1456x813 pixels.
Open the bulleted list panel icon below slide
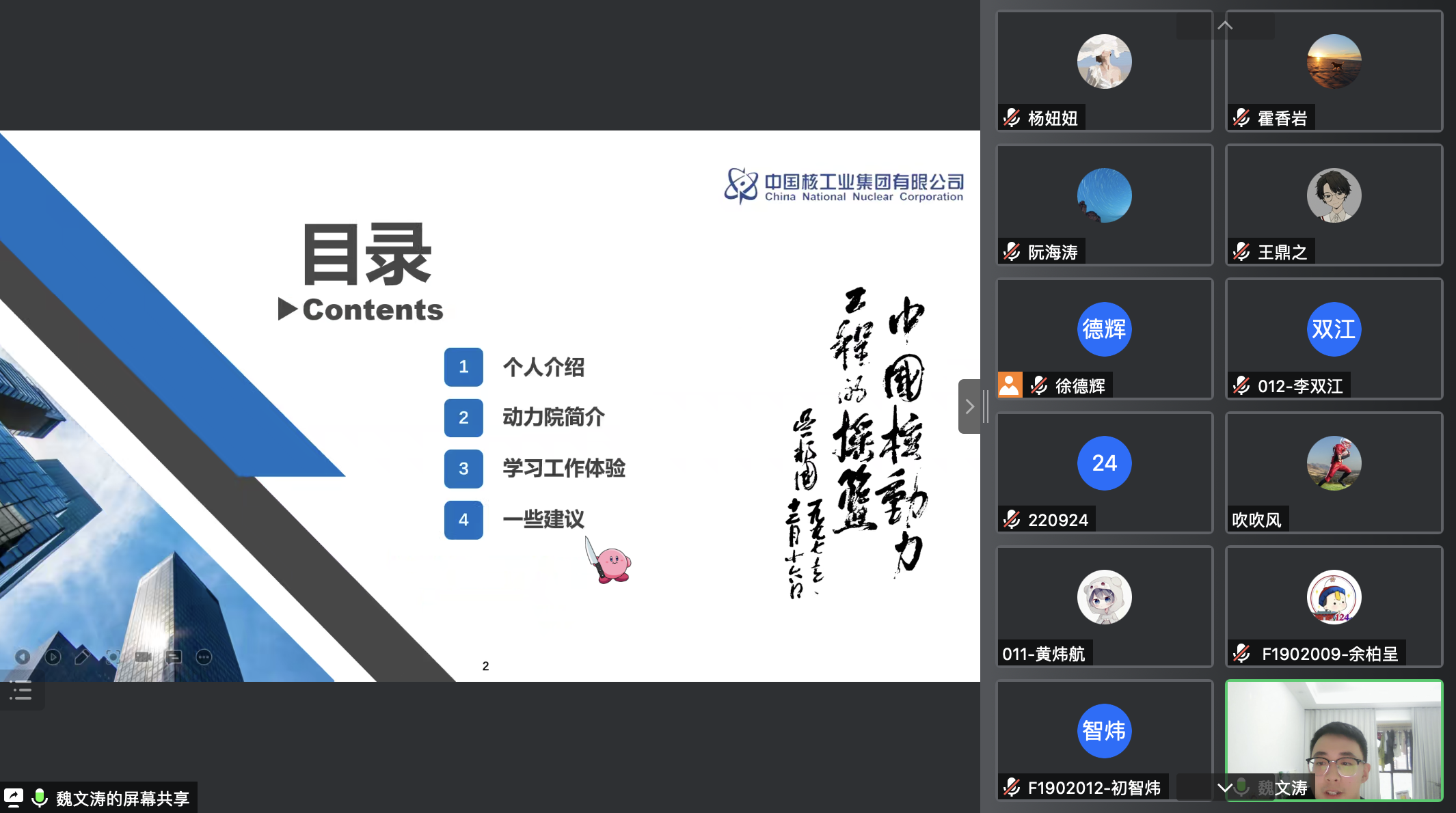click(21, 691)
